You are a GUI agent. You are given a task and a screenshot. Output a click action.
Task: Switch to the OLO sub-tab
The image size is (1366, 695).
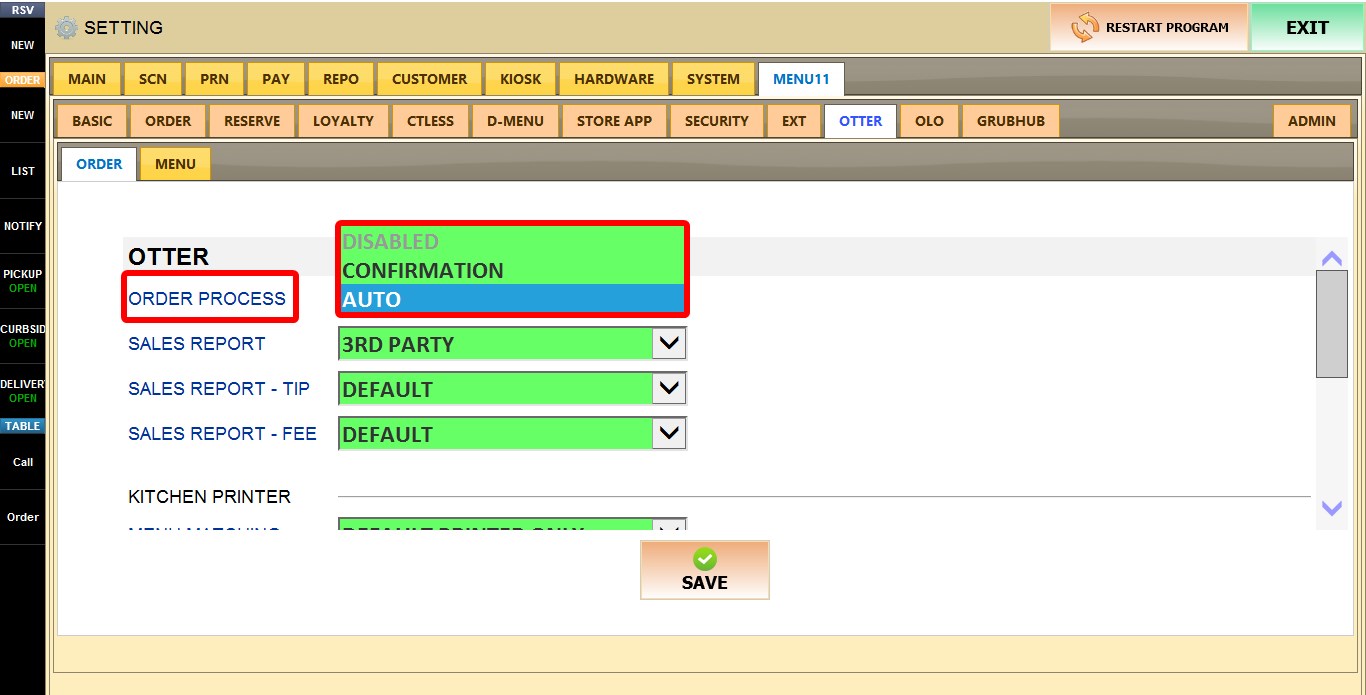(x=929, y=121)
